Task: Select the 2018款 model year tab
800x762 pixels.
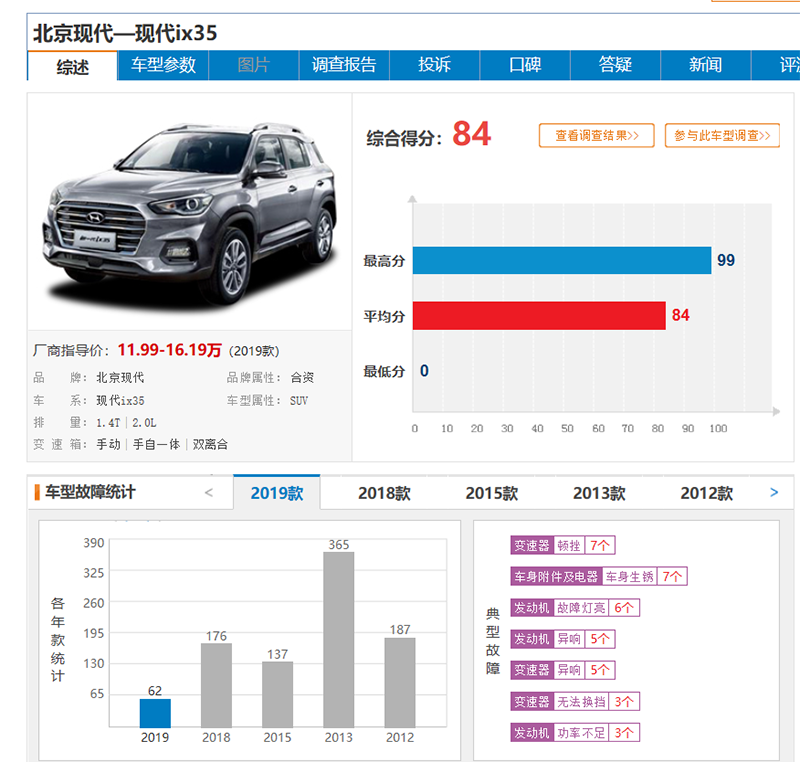Action: coord(384,493)
